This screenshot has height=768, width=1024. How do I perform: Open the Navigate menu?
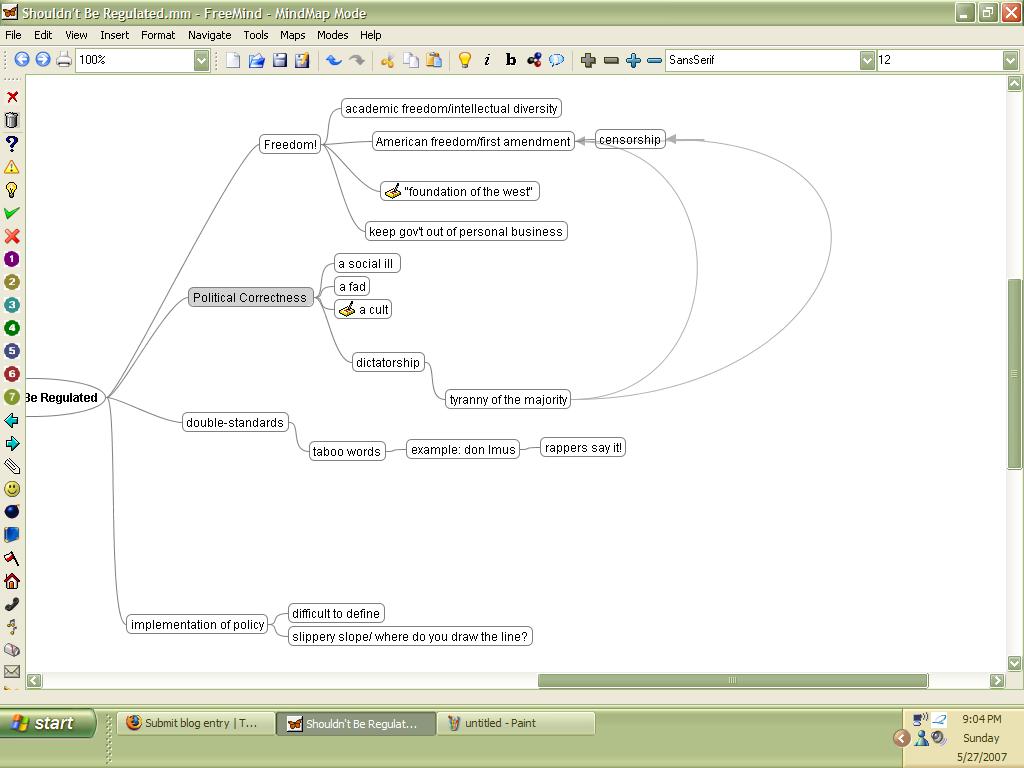[x=210, y=35]
